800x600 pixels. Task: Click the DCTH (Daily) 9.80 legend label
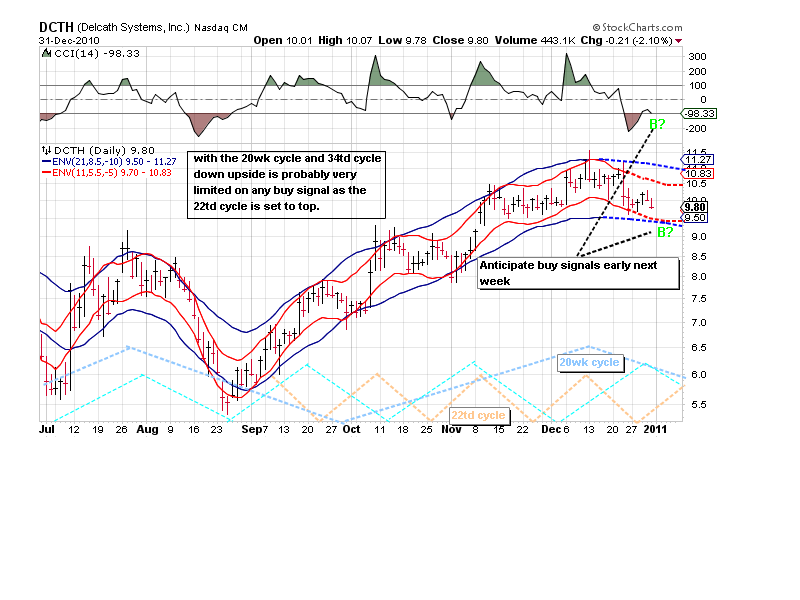coord(104,151)
